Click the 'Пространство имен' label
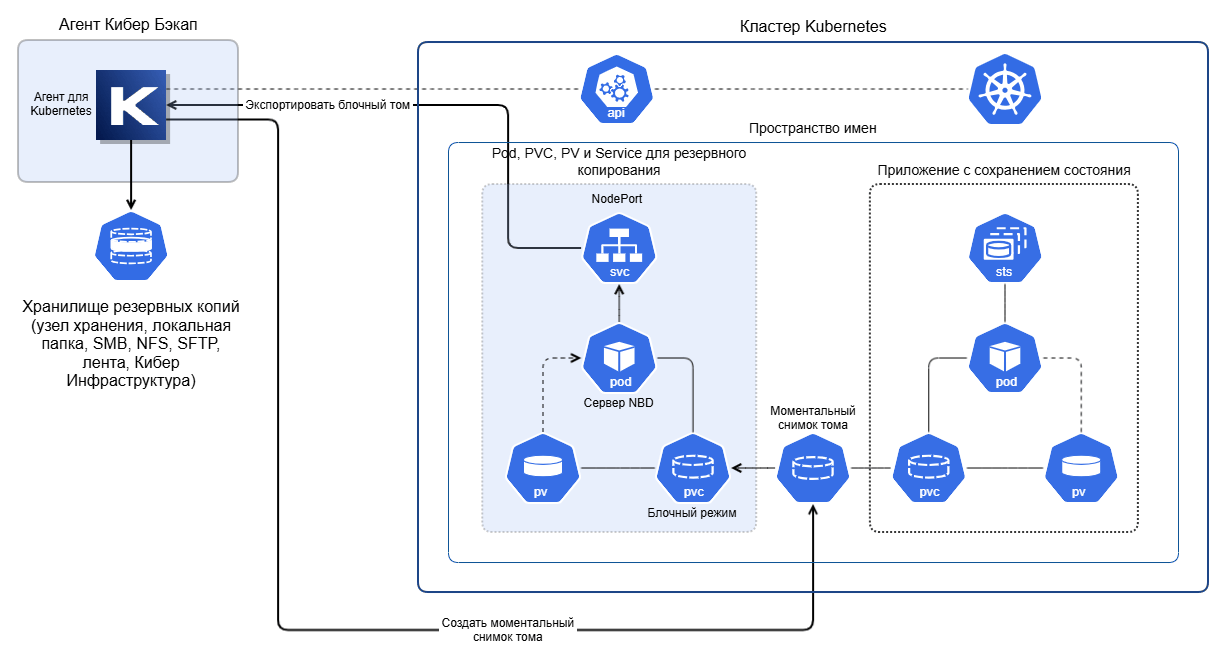The image size is (1228, 665). [x=813, y=128]
